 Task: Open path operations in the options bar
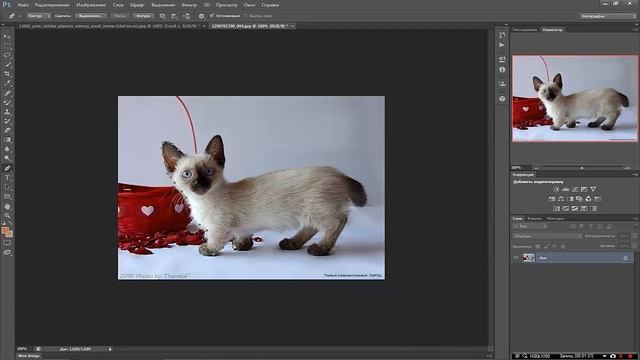pos(162,16)
